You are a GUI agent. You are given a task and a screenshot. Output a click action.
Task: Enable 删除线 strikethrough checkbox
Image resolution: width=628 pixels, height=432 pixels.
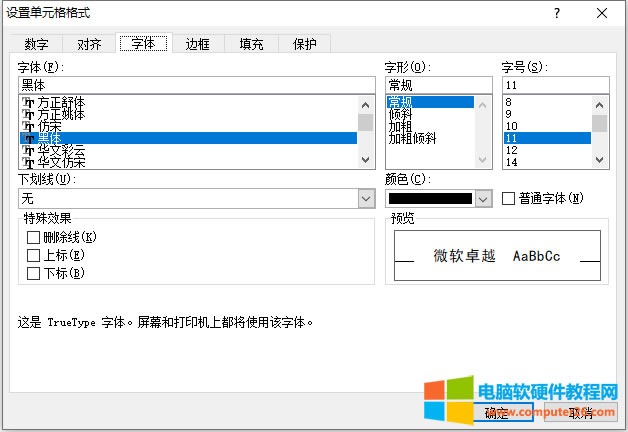click(34, 237)
